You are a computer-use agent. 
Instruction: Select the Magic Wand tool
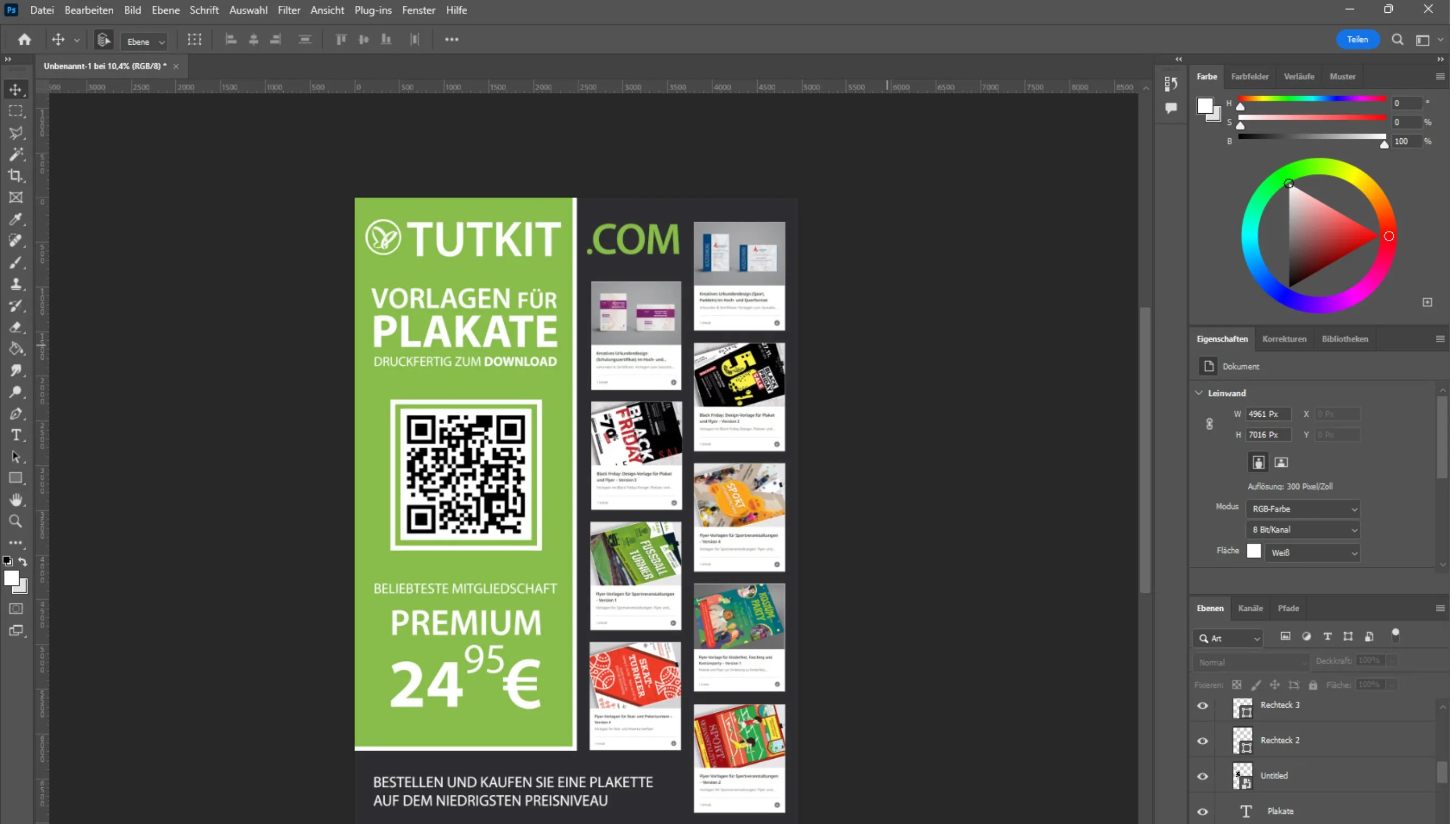16,155
